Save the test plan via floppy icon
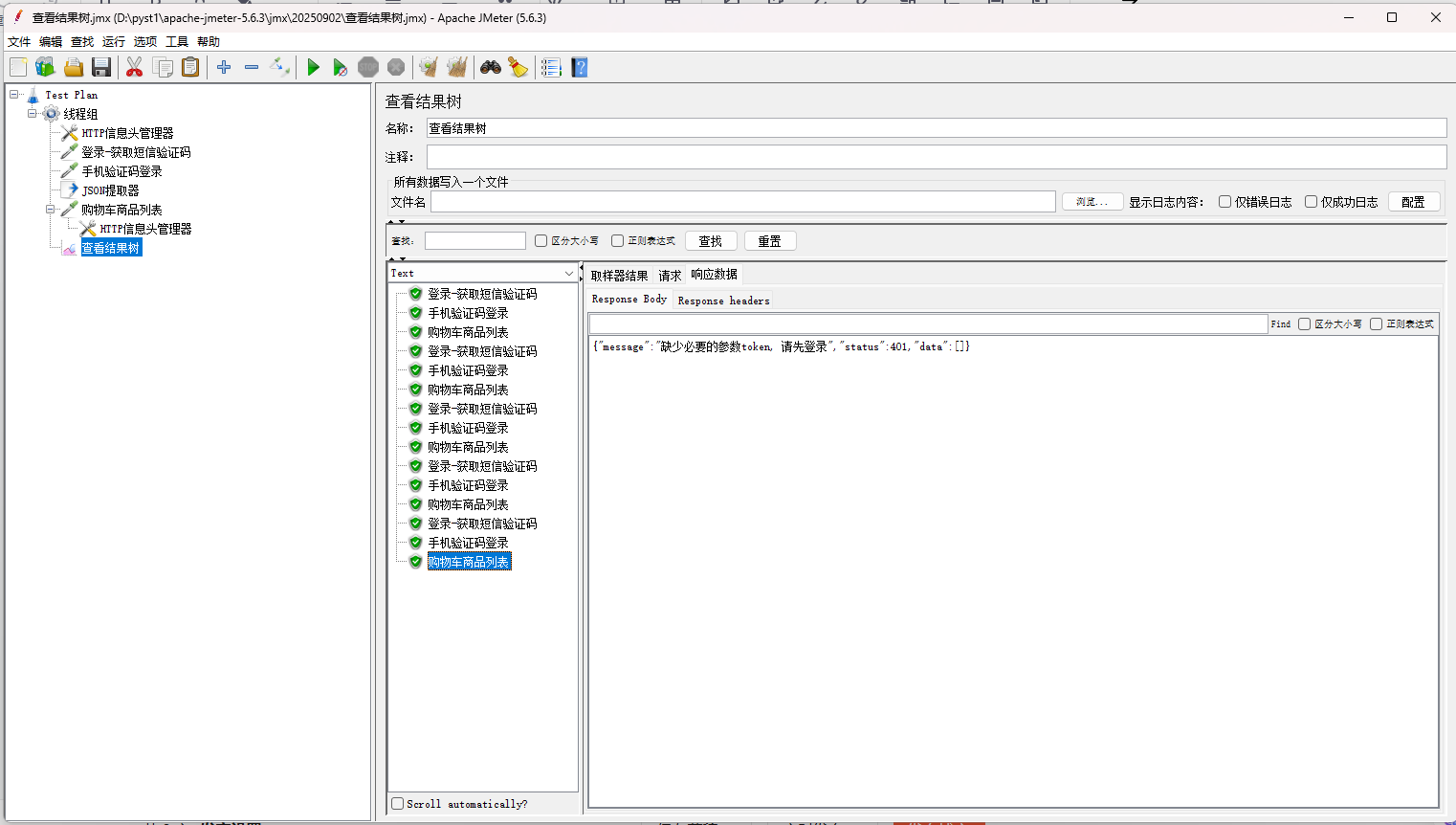Screen dimensions: 1456x825 101,67
